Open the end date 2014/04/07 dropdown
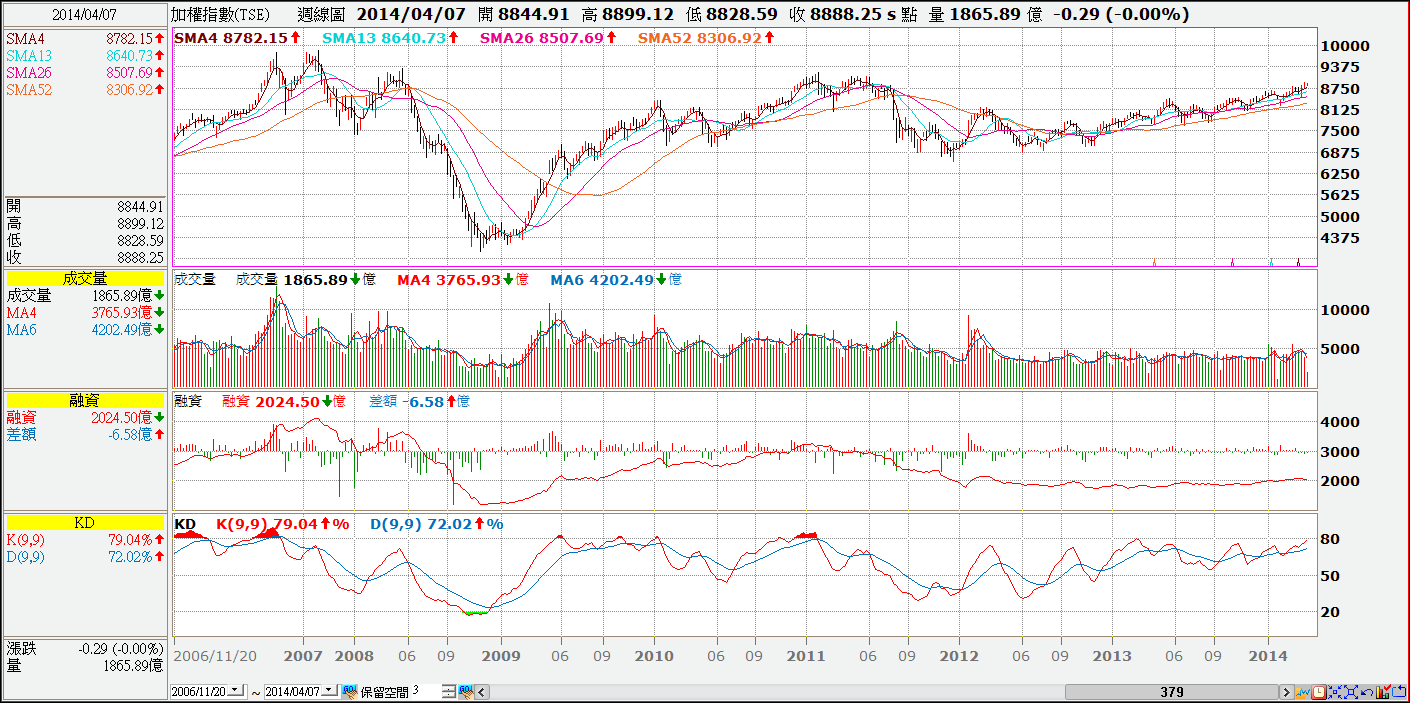Screen dimensions: 1410x703 click(x=330, y=690)
